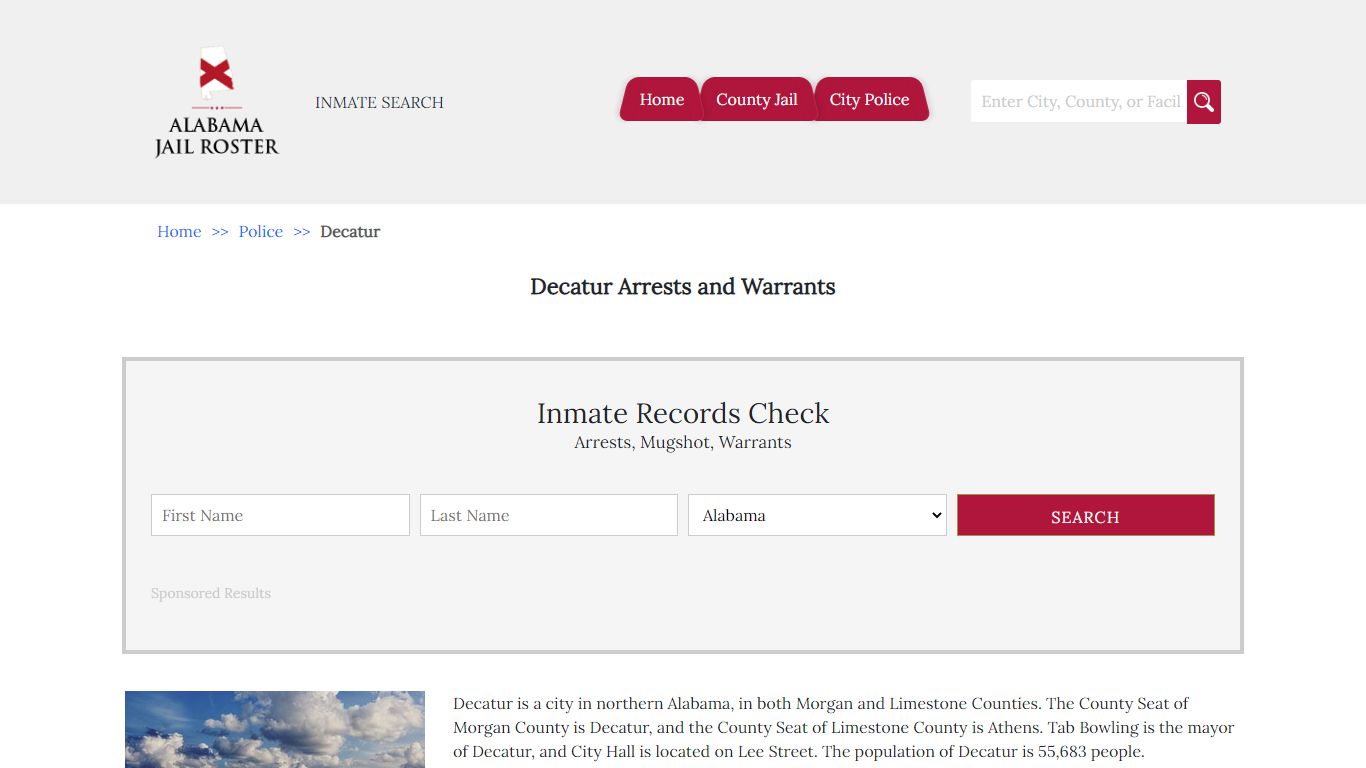Click the Alabama Jail Roster logo

pyautogui.click(x=216, y=102)
